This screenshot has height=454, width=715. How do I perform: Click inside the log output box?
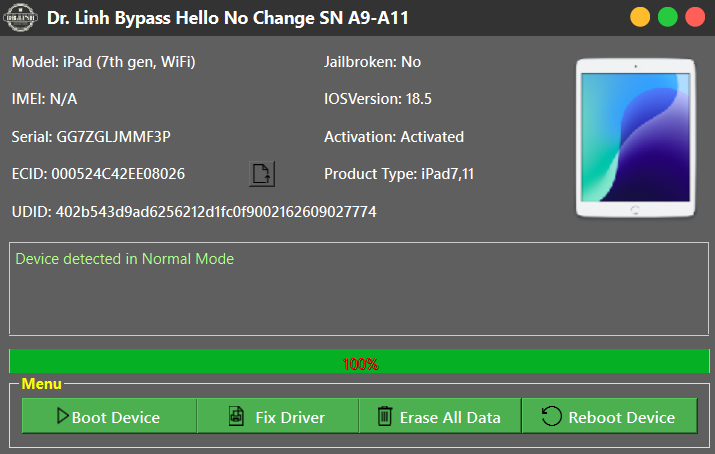click(x=359, y=289)
